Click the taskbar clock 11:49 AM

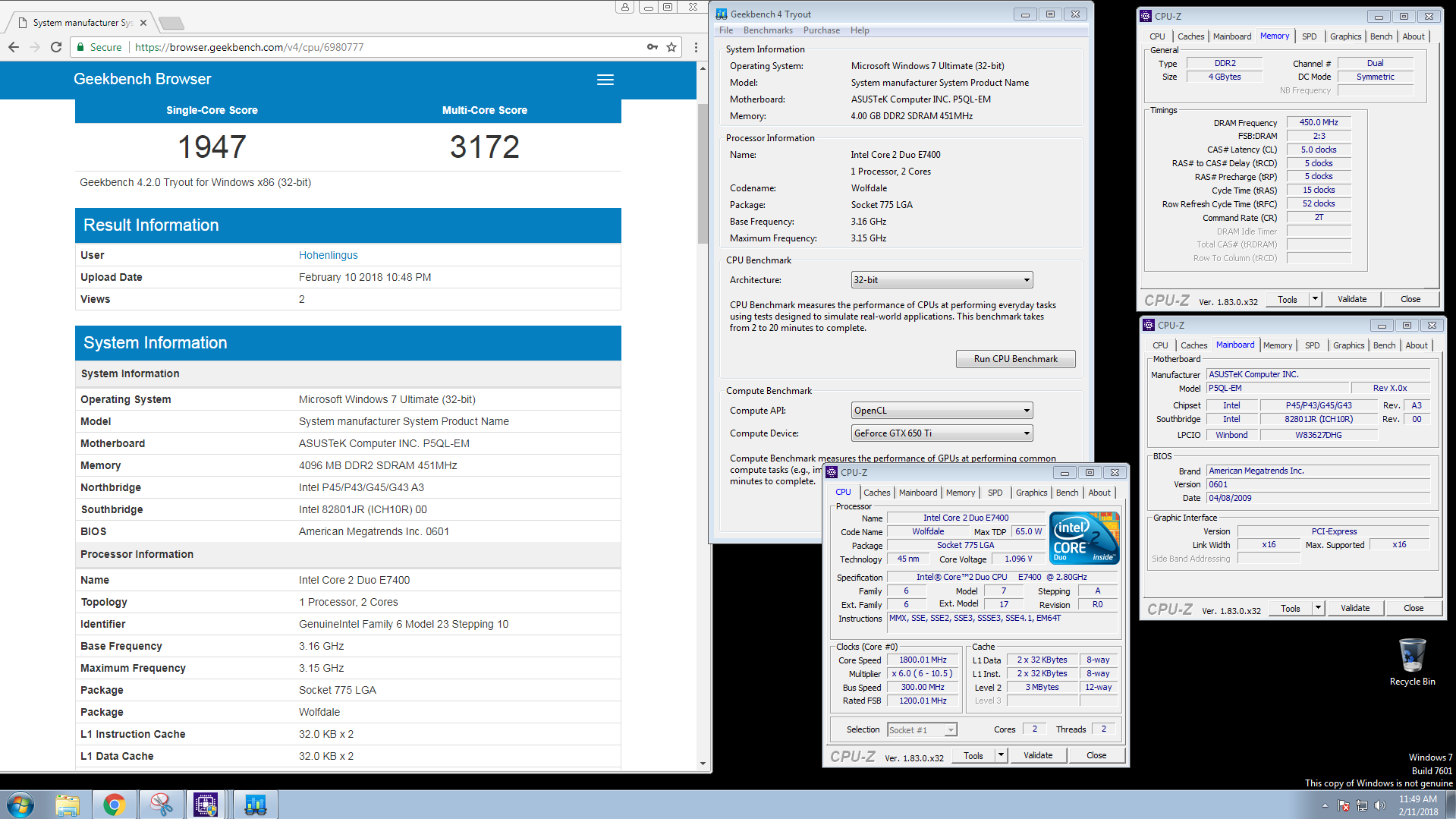[x=1417, y=799]
